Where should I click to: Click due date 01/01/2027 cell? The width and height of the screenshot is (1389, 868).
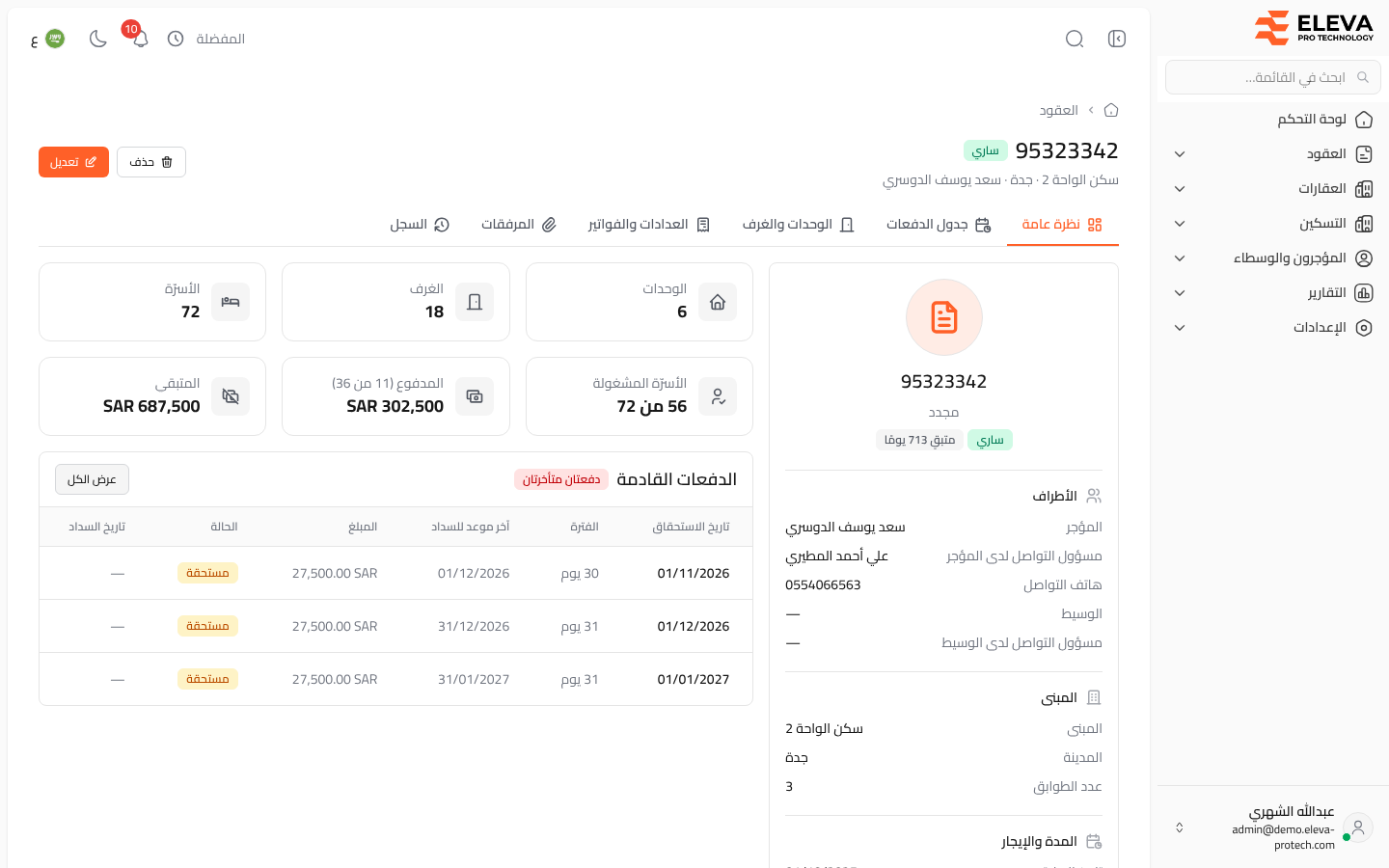click(694, 679)
